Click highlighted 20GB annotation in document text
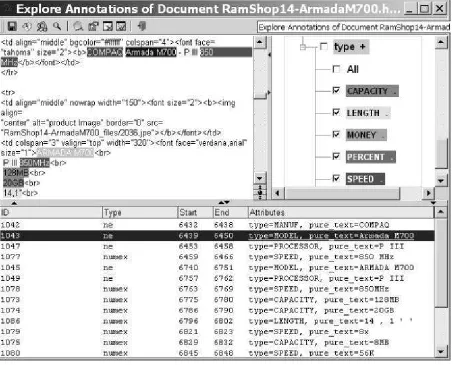453x365 pixels. [x=13, y=183]
